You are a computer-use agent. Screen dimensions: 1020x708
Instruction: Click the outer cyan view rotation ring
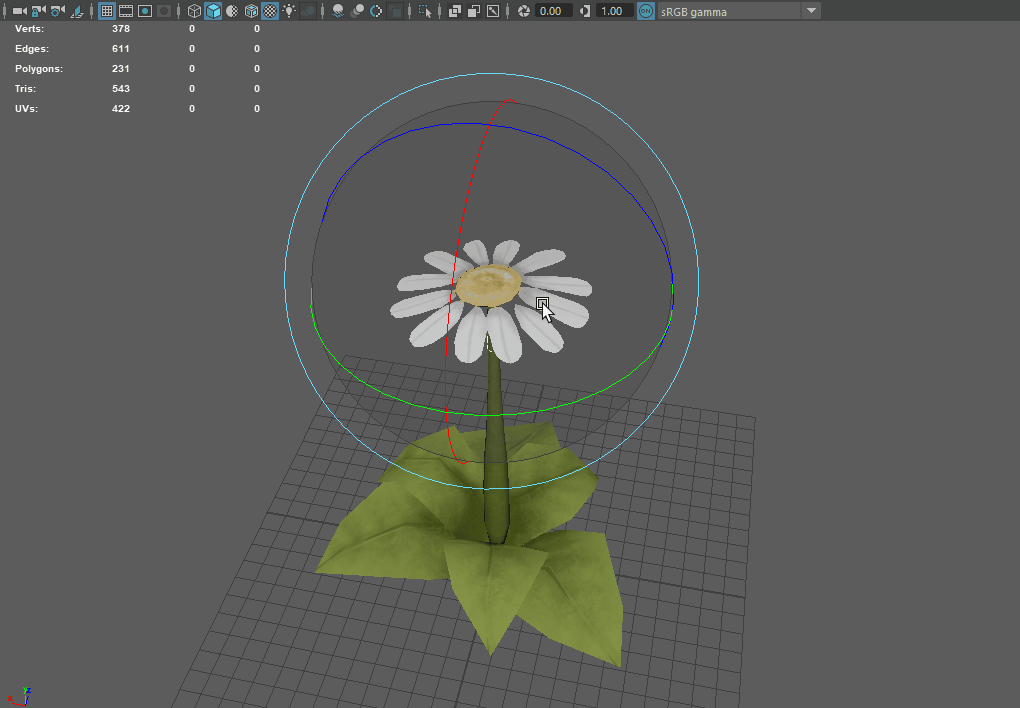[x=492, y=74]
